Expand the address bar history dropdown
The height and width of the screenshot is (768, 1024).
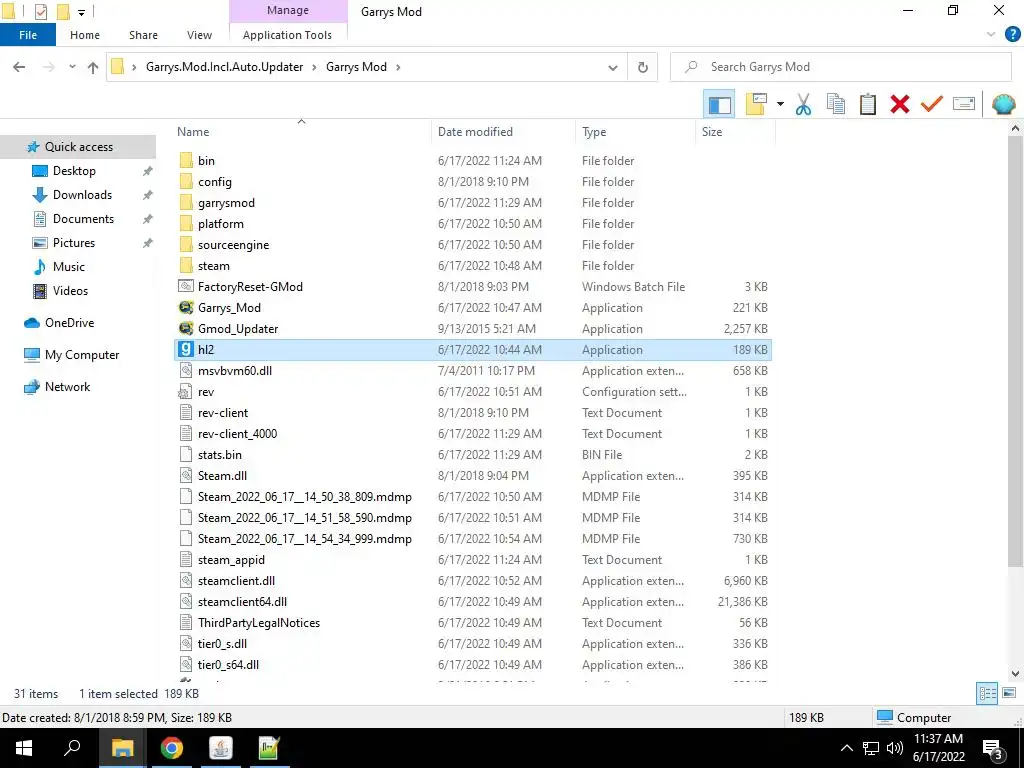613,67
